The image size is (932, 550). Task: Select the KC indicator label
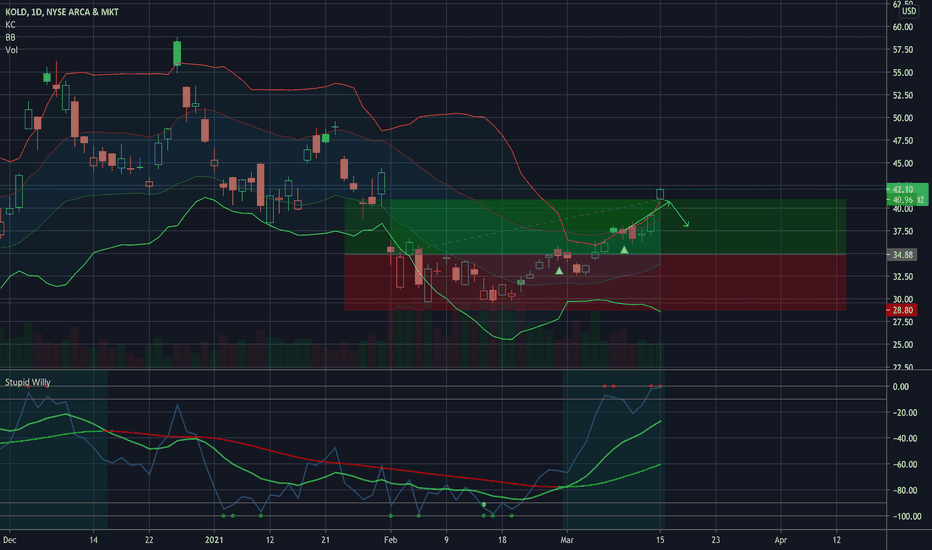10,25
